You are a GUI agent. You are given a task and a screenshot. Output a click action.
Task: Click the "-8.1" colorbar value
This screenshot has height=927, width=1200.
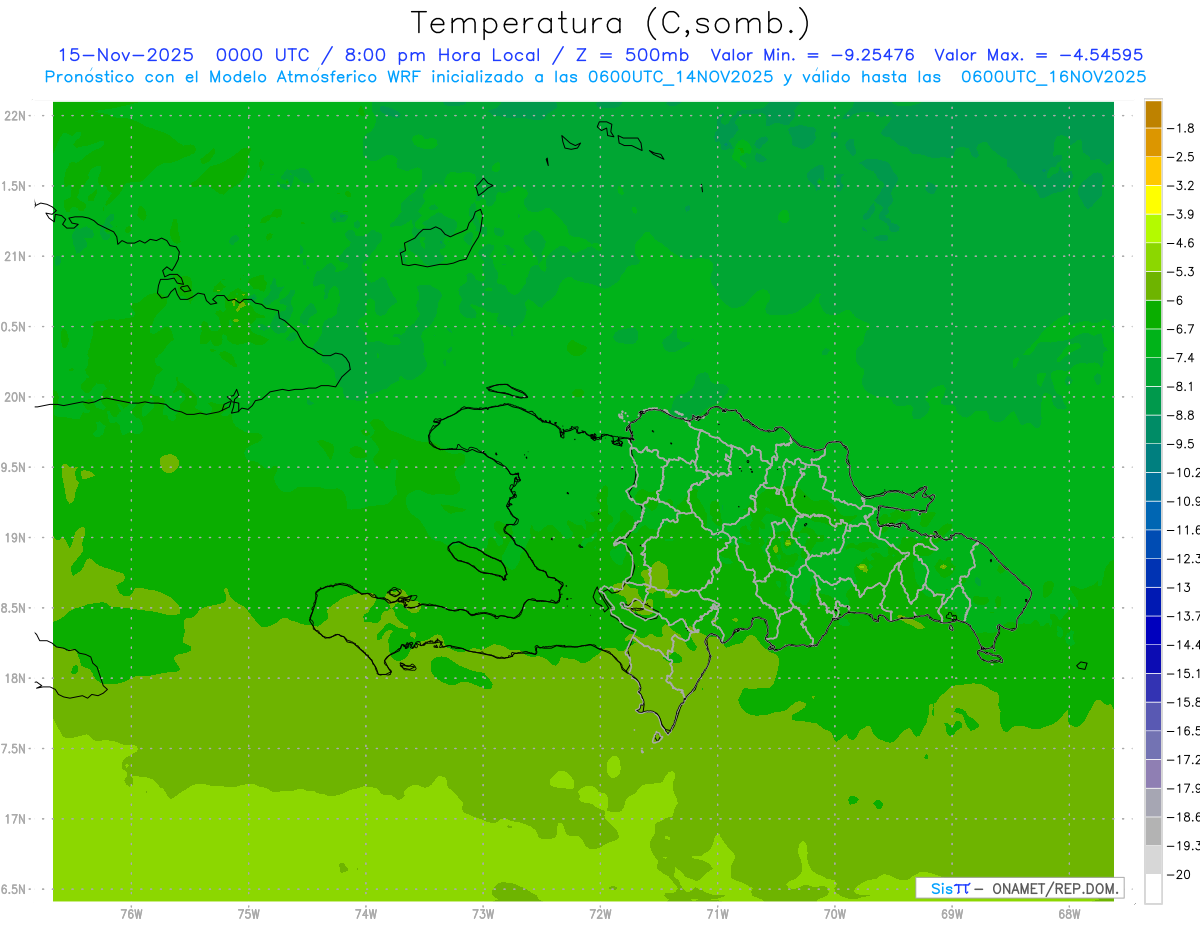[x=1183, y=386]
